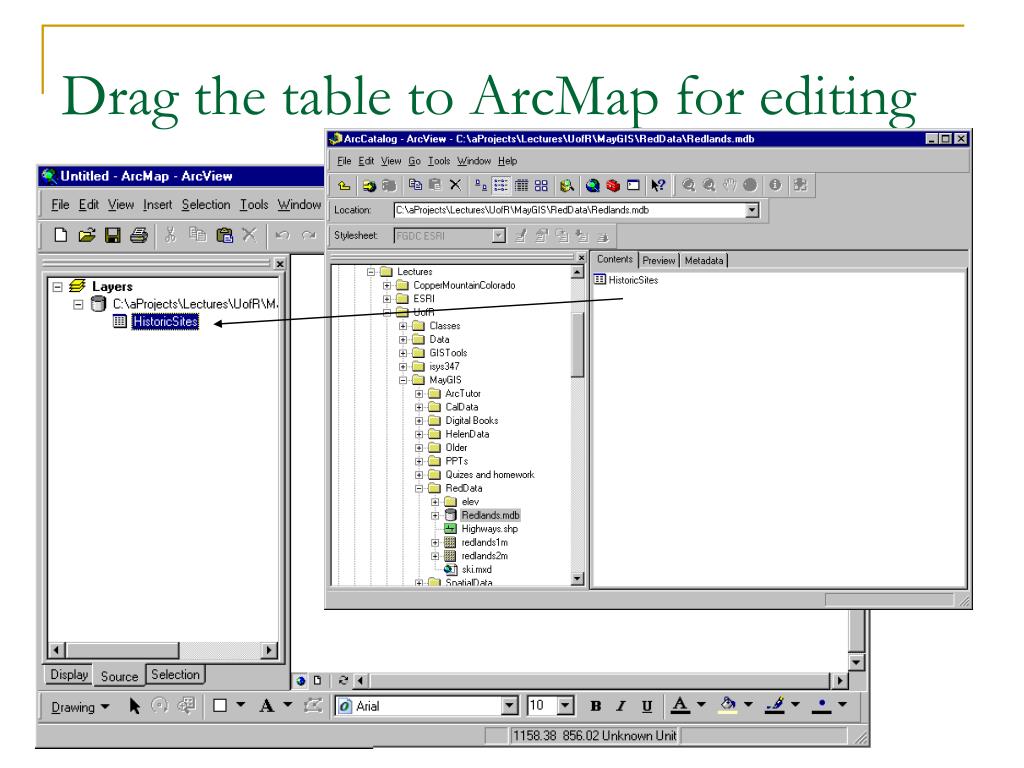This screenshot has height=768, width=1024.
Task: Open Selection menu in ArcMap
Action: pyautogui.click(x=206, y=205)
